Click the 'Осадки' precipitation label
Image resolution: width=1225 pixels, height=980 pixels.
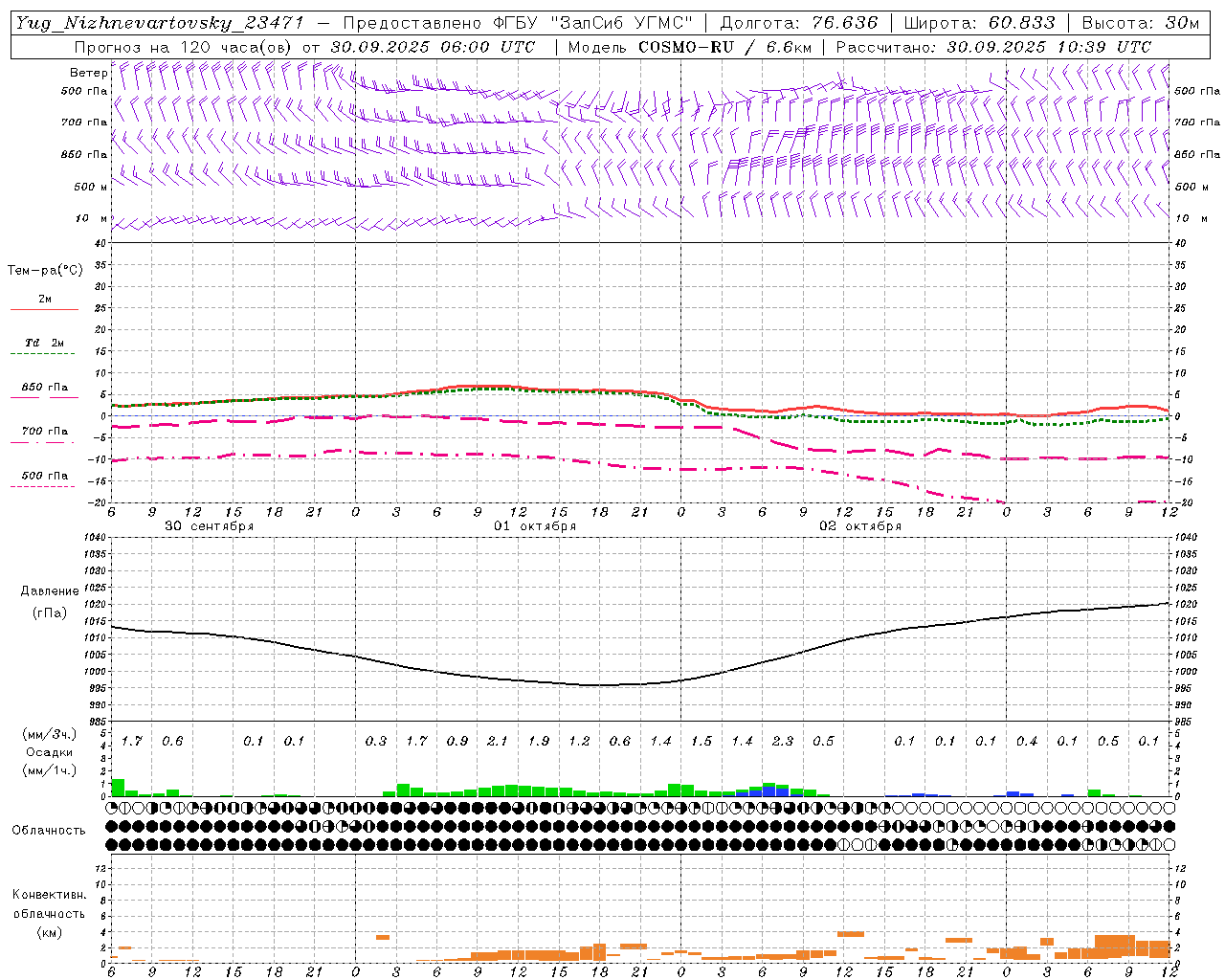50,752
